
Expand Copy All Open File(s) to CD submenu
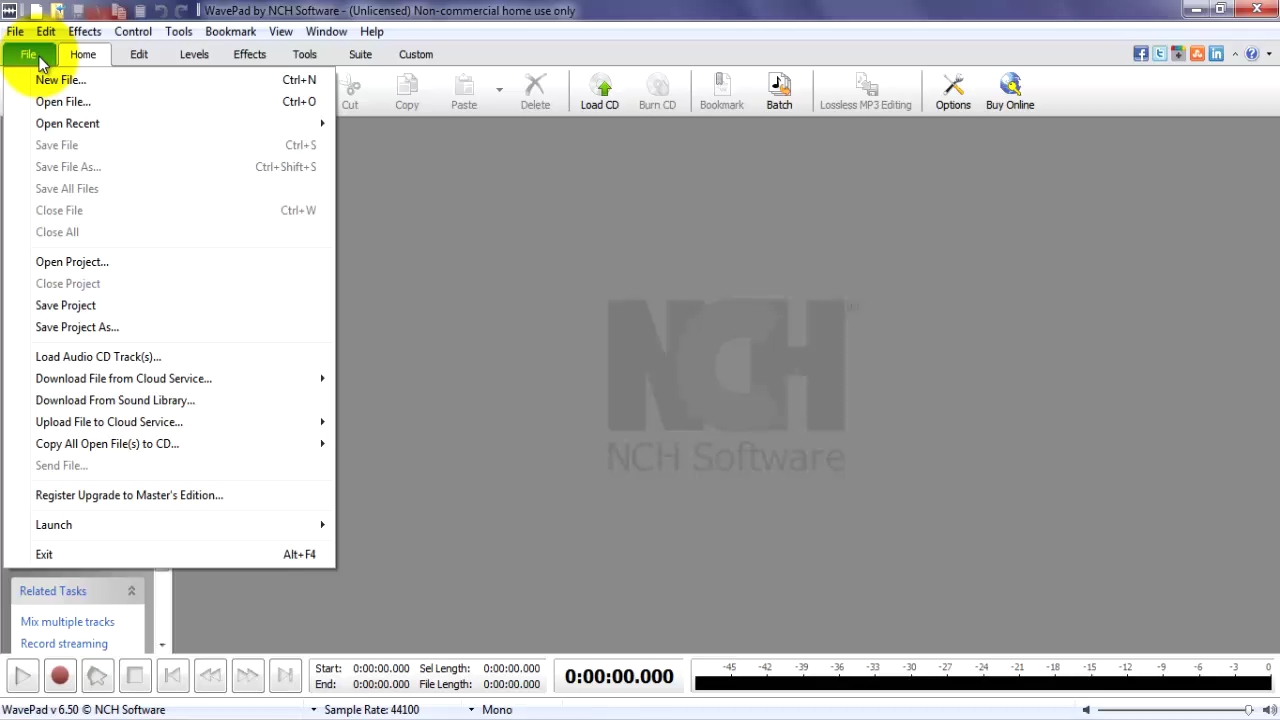pyautogui.click(x=180, y=444)
